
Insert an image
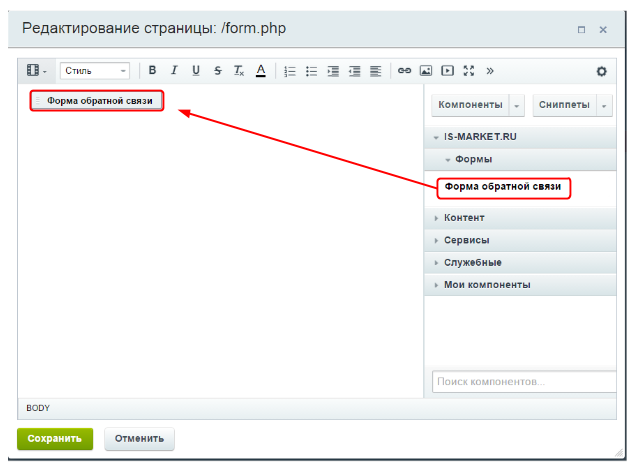[x=426, y=71]
